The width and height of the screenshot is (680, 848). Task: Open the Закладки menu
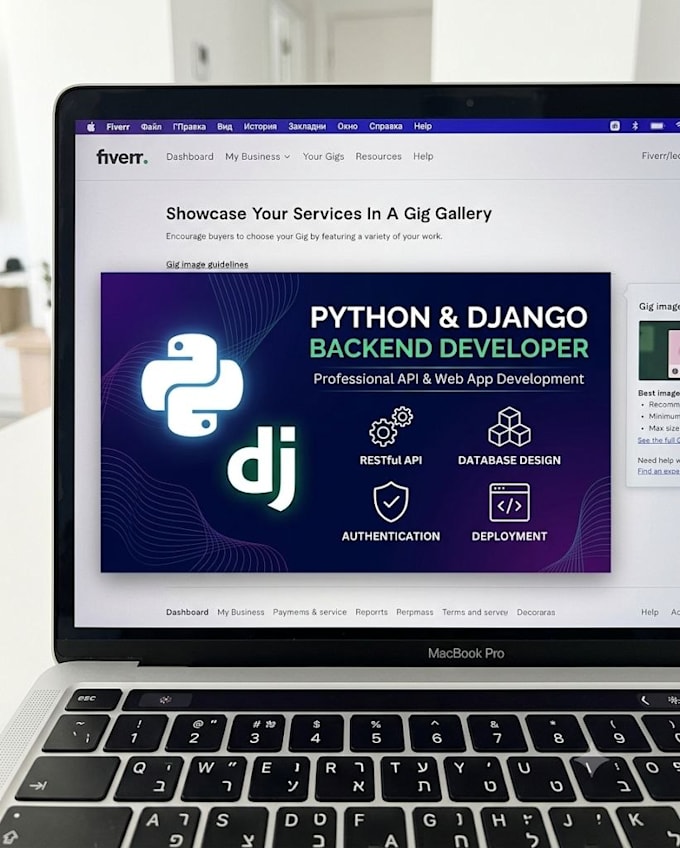[x=307, y=127]
